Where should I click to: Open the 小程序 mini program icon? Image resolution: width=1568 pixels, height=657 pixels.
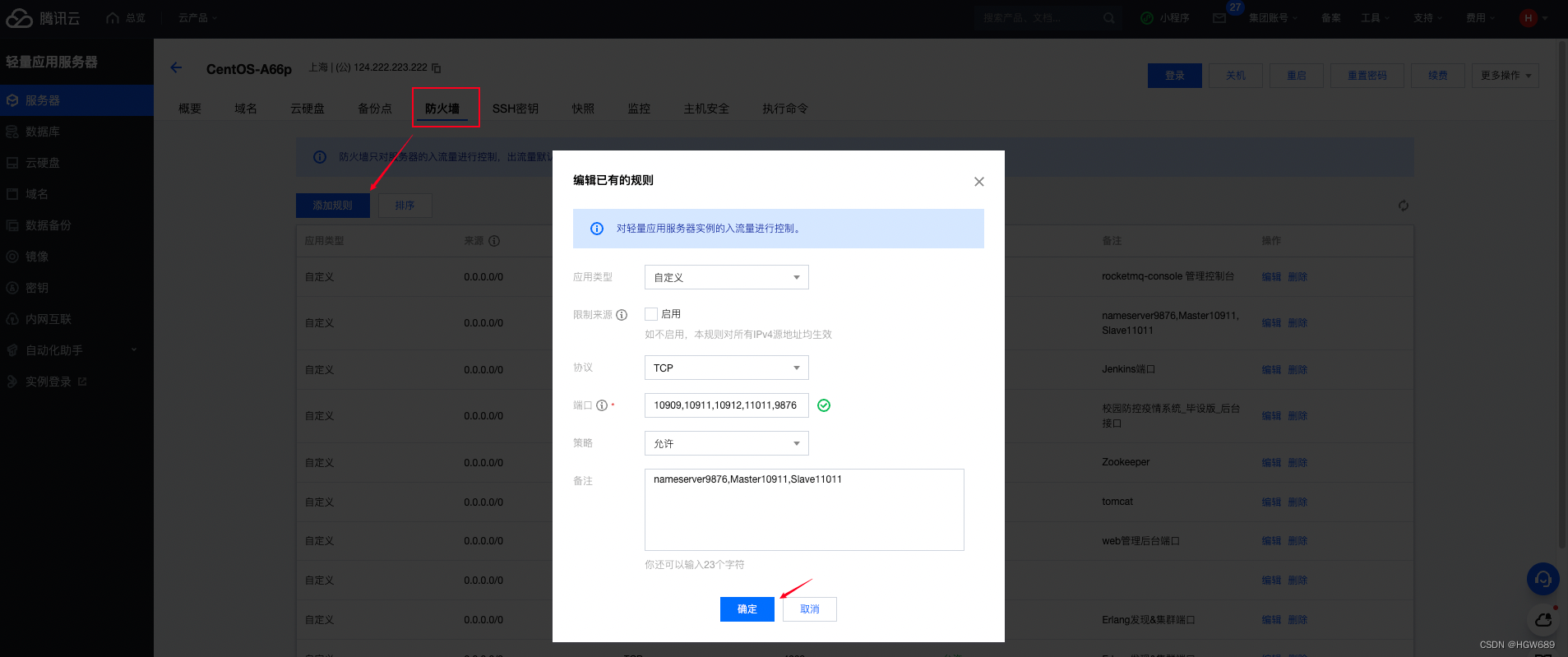tap(1147, 17)
